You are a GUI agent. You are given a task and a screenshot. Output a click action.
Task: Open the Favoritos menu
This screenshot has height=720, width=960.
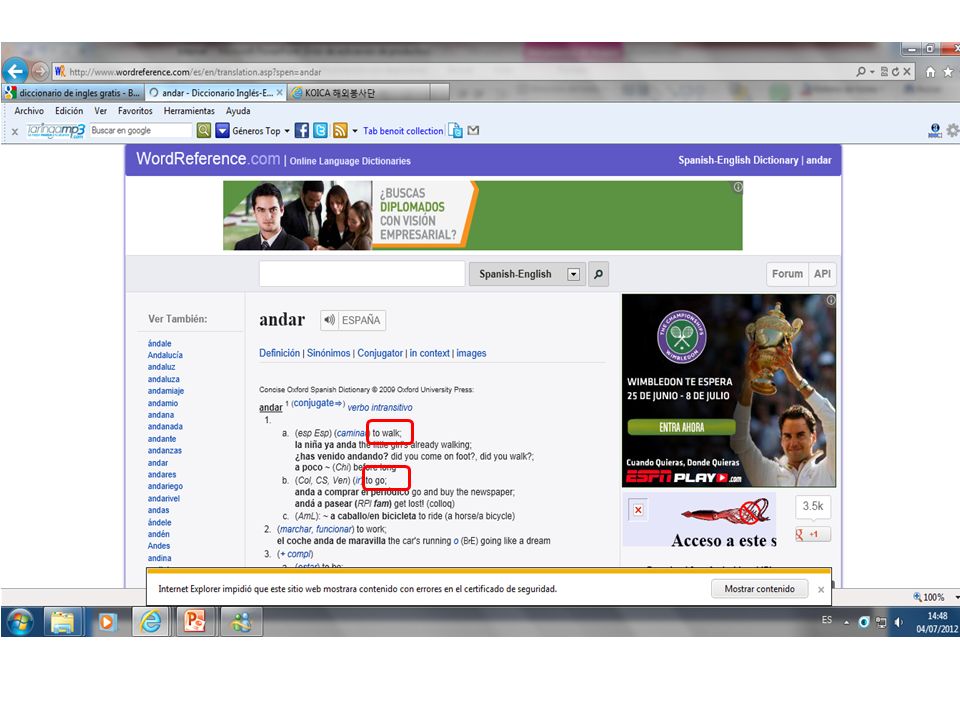click(135, 111)
